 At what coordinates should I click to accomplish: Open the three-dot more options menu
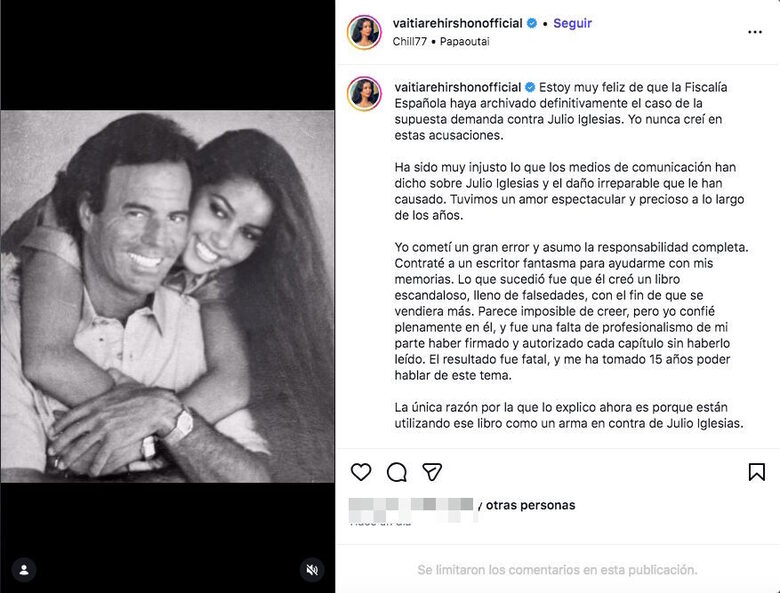(x=755, y=32)
